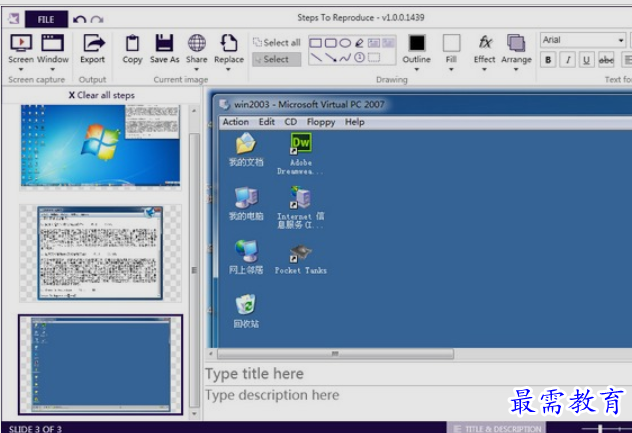Expand the Window capture dropdown arrow

pos(53,69)
